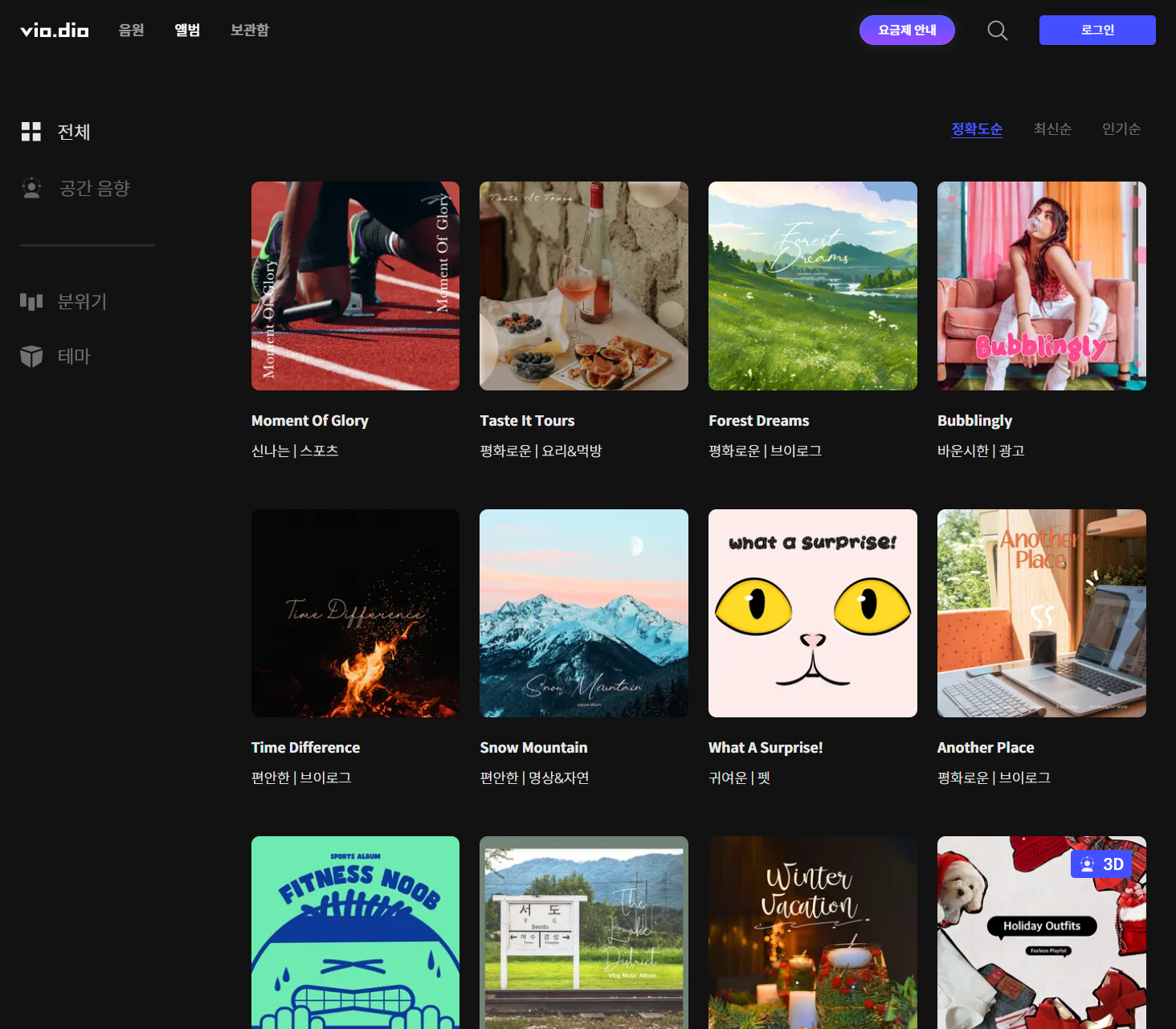Open the 음원 menu

tap(131, 31)
